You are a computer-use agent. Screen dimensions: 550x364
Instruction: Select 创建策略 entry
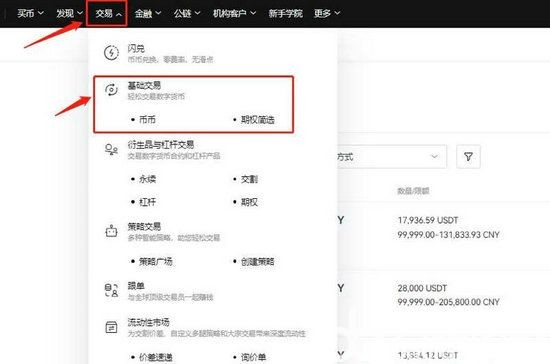point(257,262)
